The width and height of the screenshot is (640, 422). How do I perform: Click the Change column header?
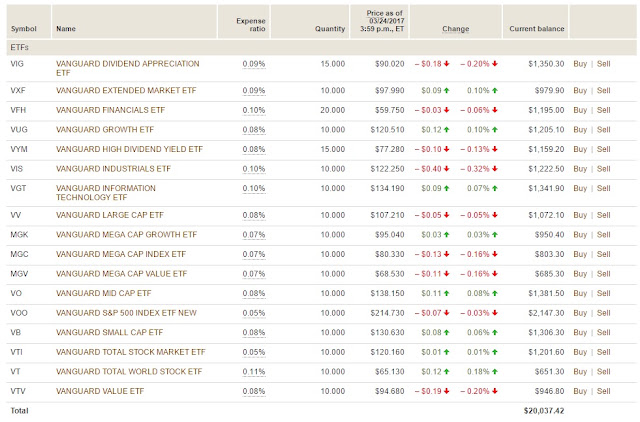click(x=456, y=29)
